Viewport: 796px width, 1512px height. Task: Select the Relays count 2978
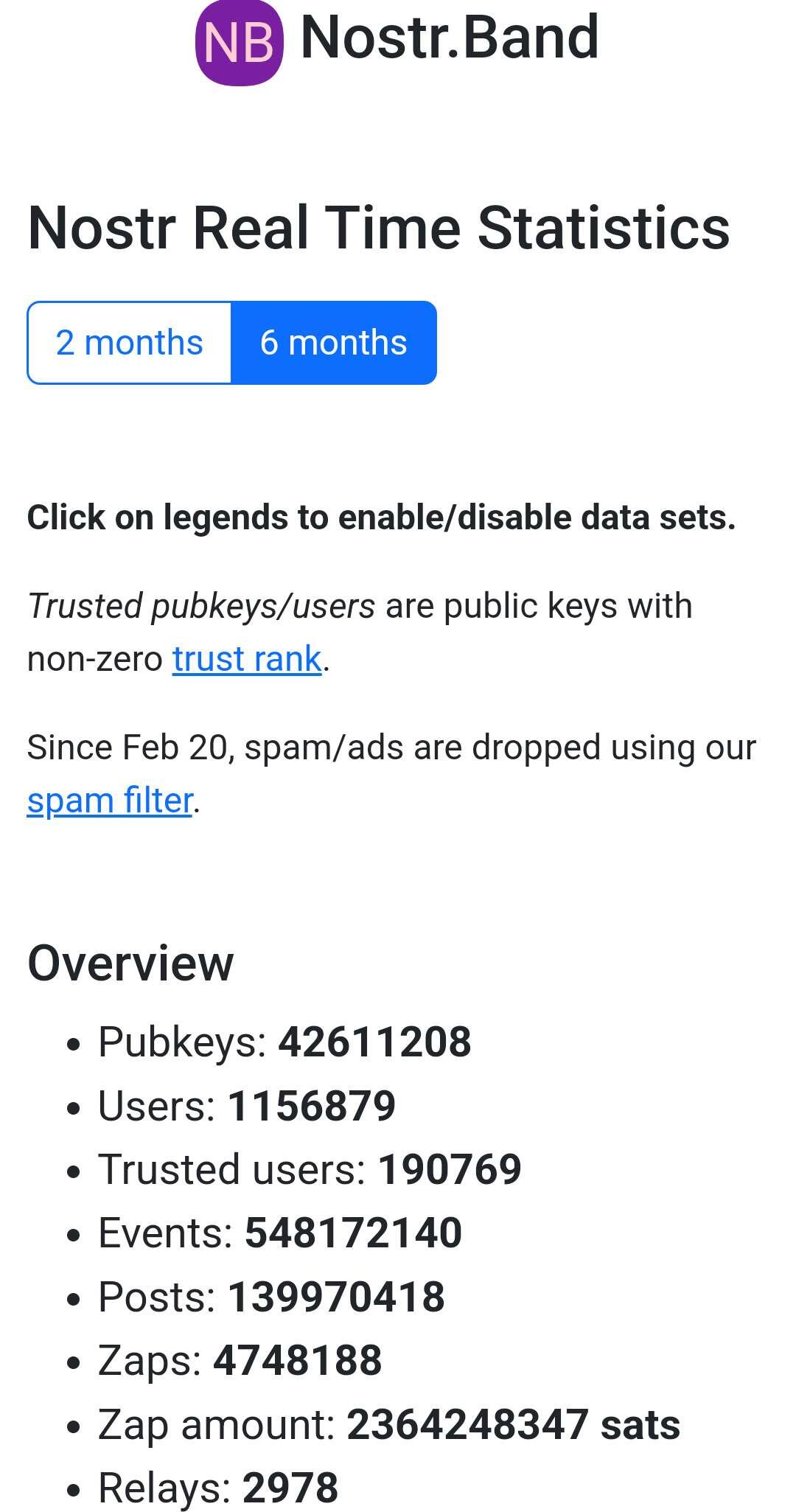pos(290,1488)
